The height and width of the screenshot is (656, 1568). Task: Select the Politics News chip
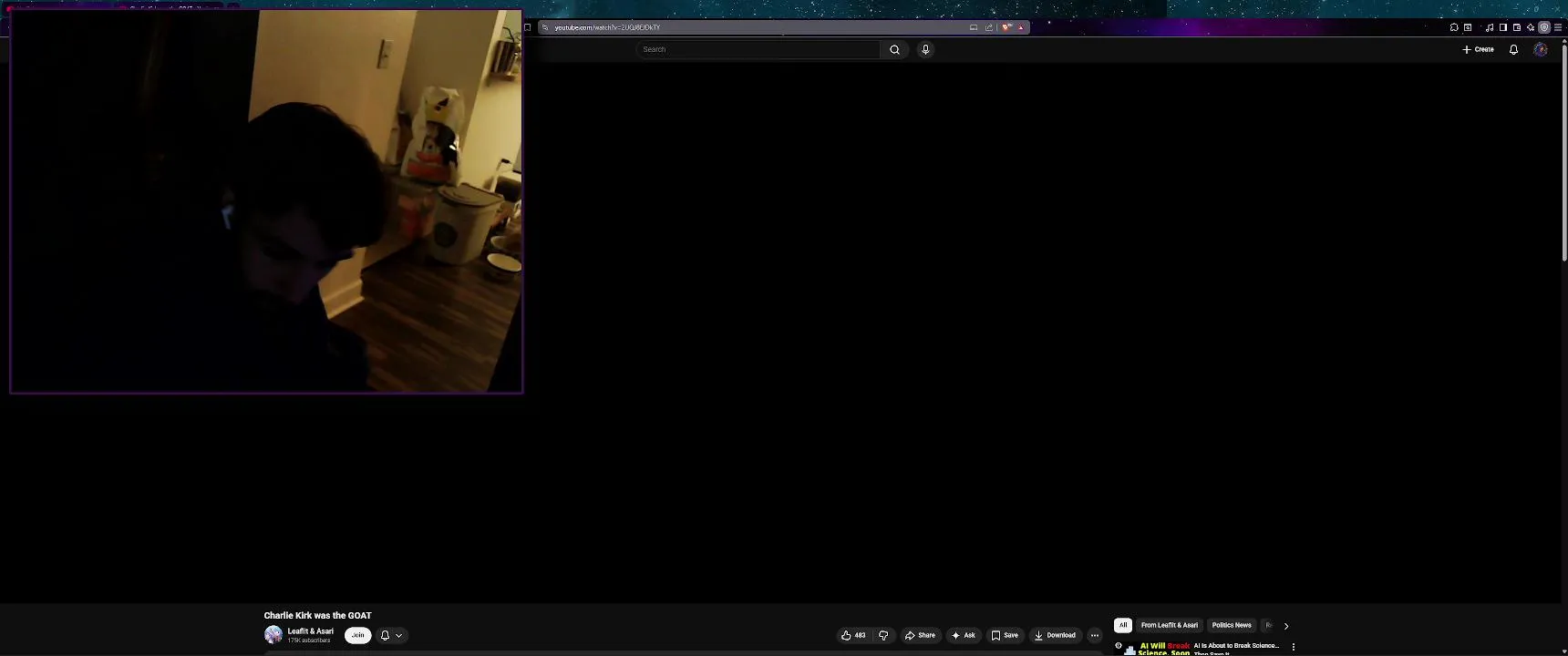pos(1232,625)
